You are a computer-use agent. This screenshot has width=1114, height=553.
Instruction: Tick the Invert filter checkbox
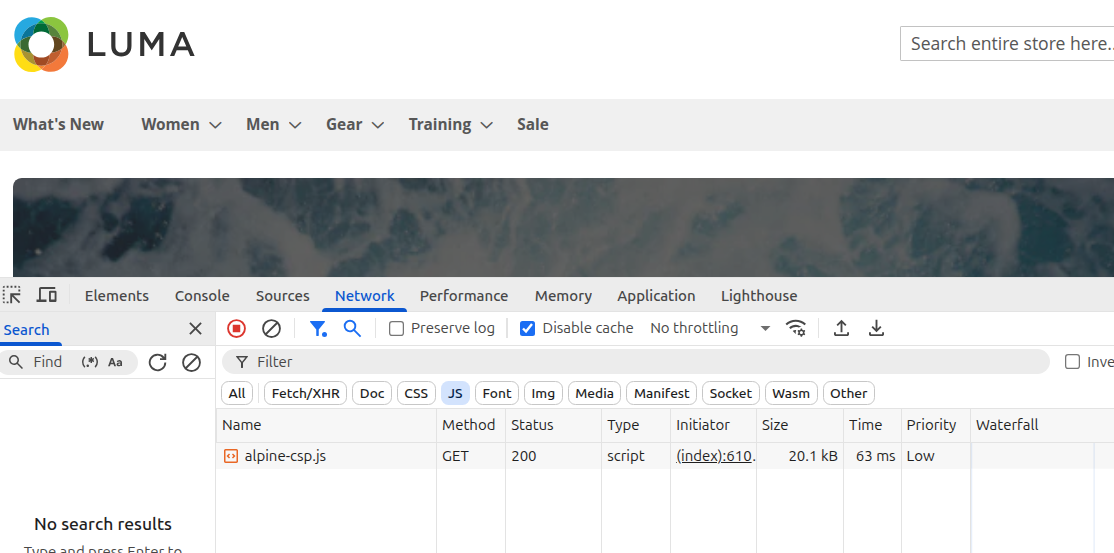click(x=1072, y=362)
